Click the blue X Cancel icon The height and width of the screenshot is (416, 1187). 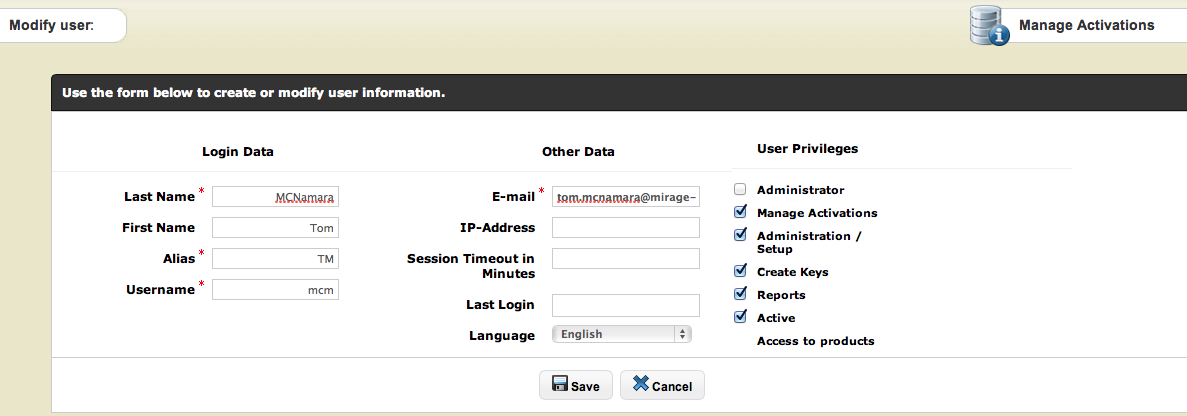point(641,385)
